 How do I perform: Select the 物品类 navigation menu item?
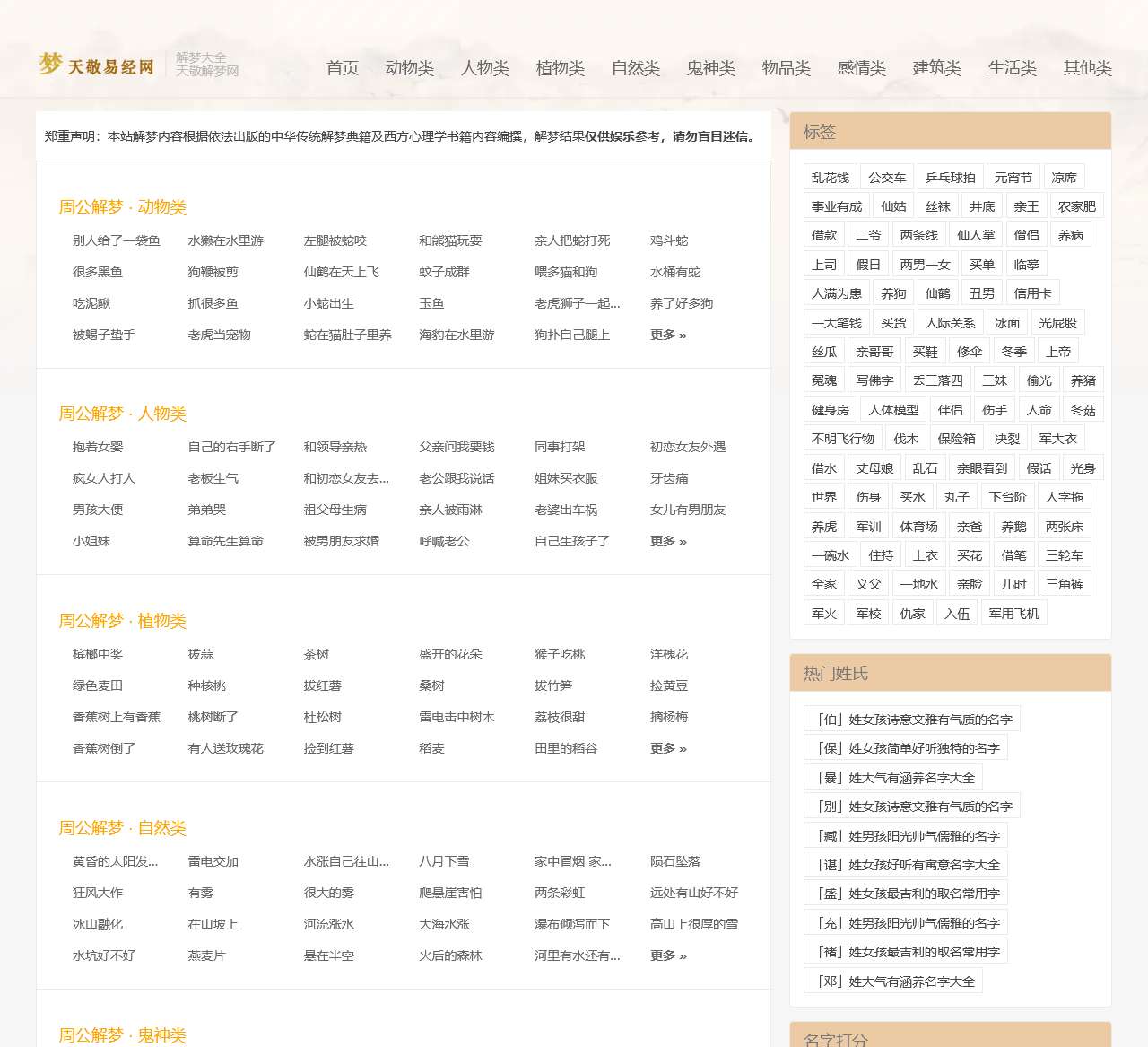pos(787,68)
